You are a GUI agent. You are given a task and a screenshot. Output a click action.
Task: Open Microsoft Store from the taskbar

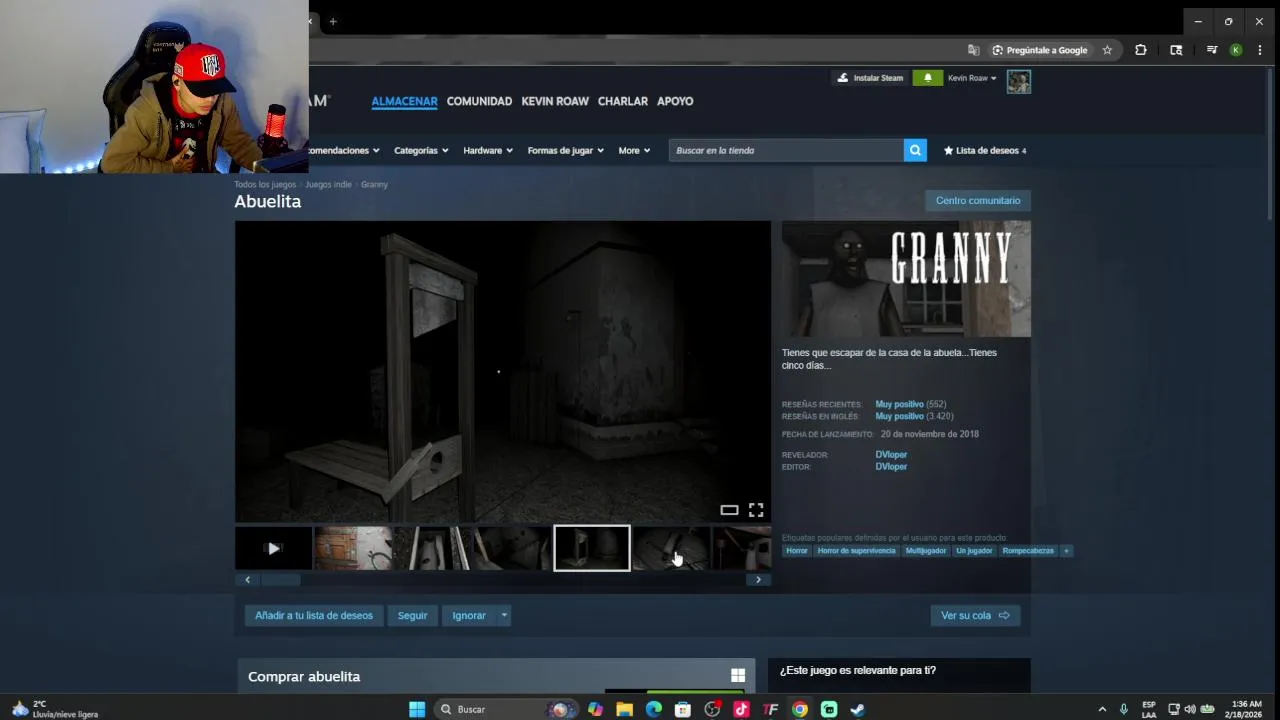(683, 709)
